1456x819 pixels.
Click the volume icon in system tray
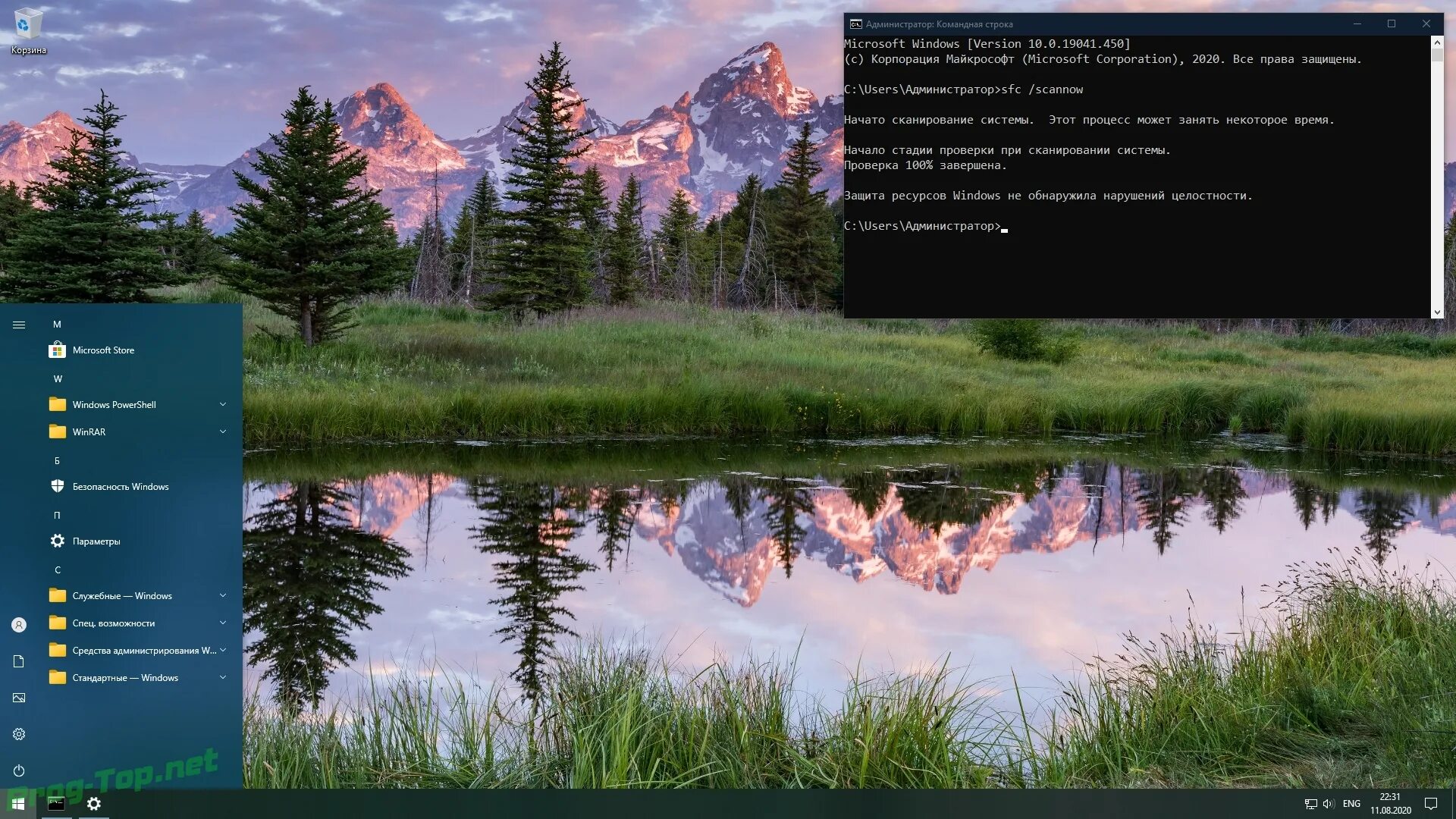(1328, 804)
